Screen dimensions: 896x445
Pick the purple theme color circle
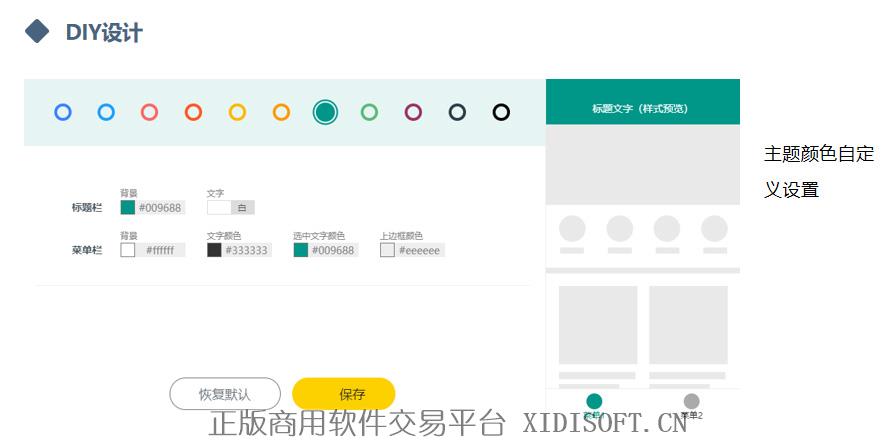(413, 112)
